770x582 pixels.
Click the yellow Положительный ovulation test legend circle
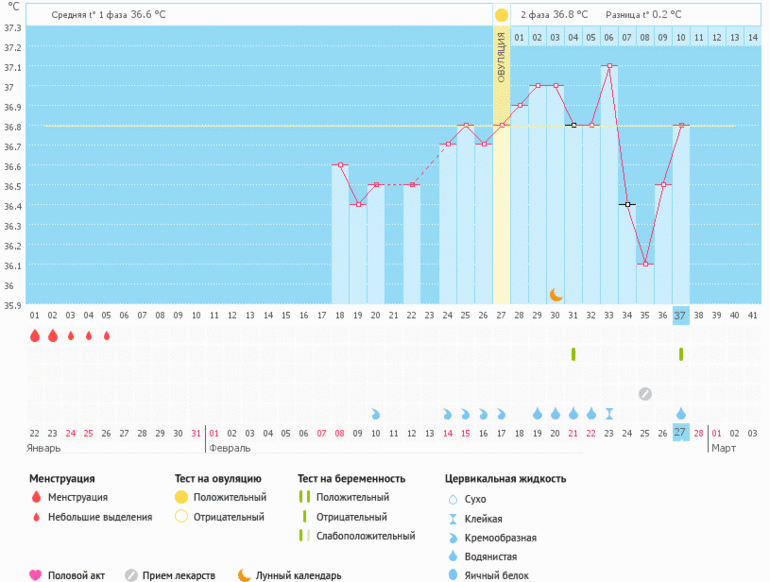181,497
